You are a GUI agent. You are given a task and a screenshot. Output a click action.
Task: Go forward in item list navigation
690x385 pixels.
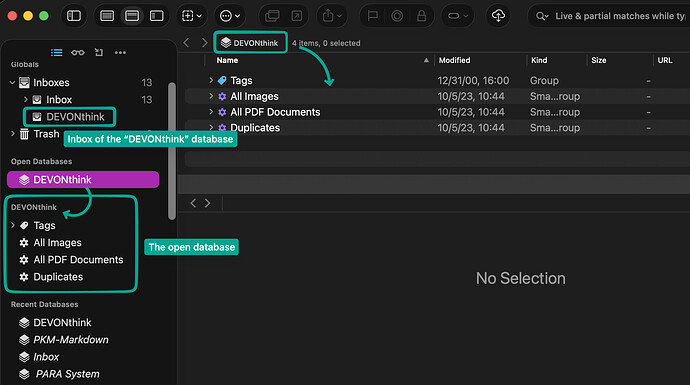point(204,43)
